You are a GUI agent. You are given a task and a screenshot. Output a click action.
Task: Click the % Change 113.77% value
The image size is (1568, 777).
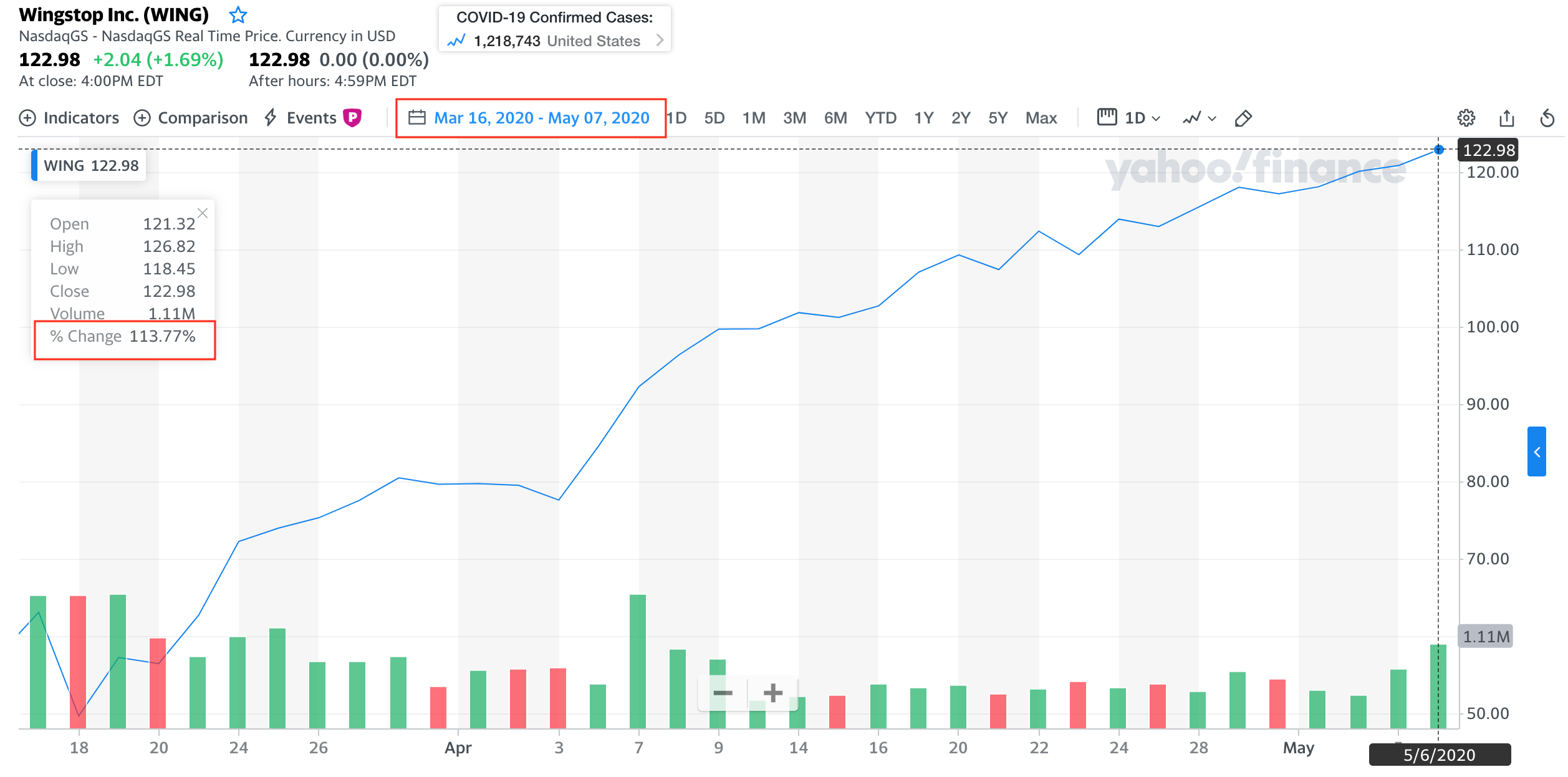163,336
